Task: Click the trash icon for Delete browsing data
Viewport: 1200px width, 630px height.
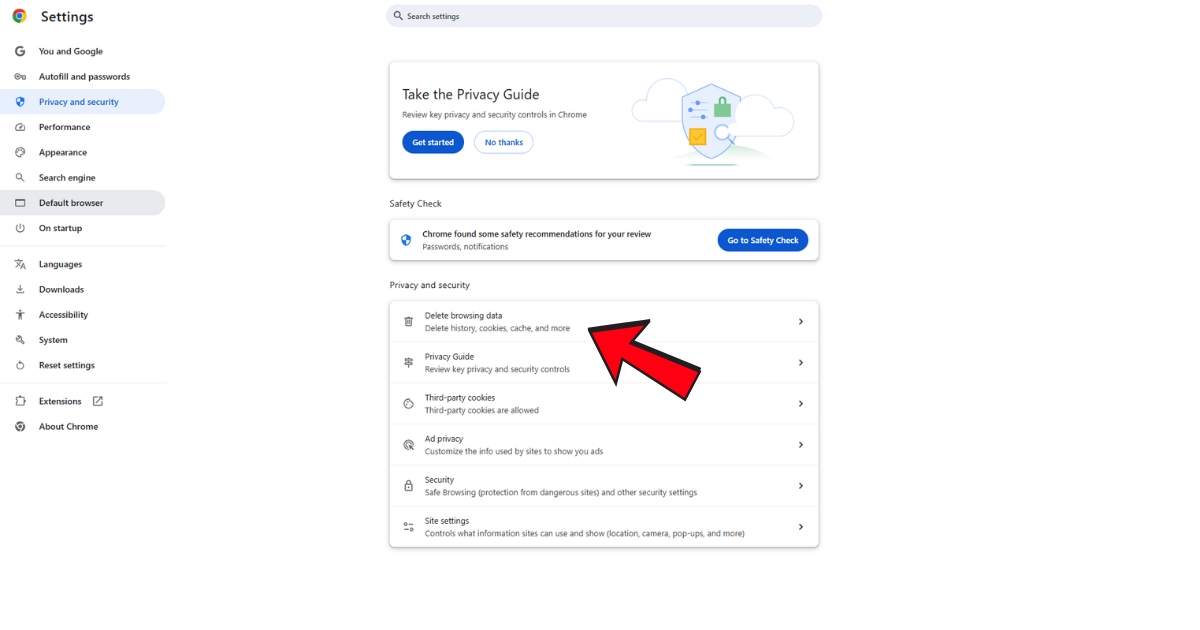Action: click(x=408, y=322)
